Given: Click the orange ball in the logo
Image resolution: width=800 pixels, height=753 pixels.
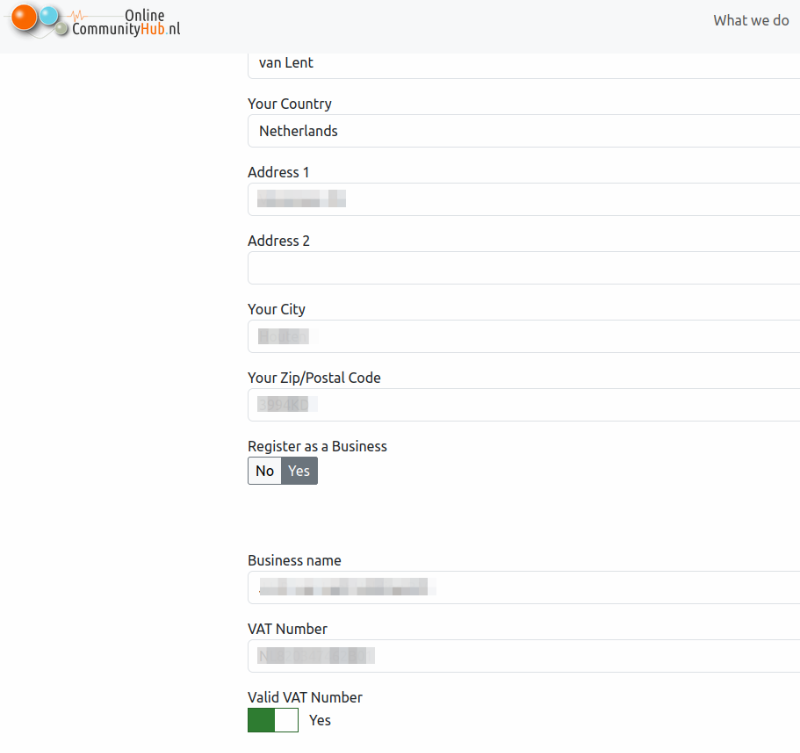Looking at the screenshot, I should click(x=24, y=17).
